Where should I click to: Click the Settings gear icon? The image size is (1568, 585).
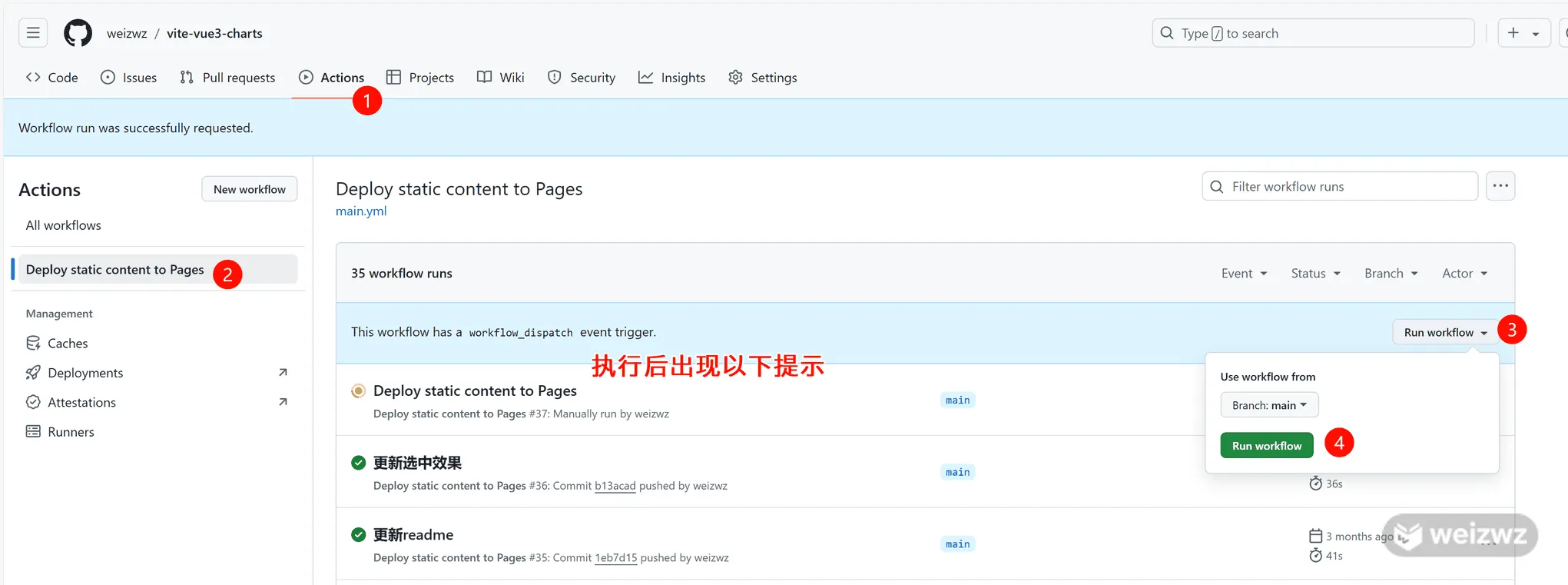coord(735,78)
